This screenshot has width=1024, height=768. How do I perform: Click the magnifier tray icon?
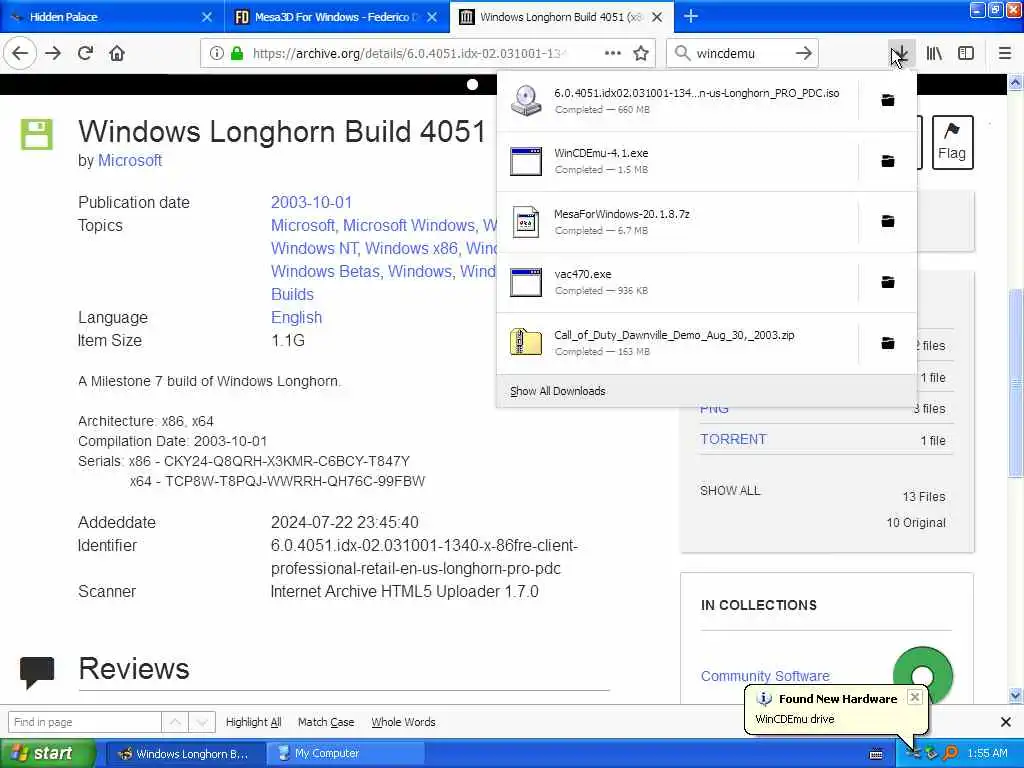(950, 754)
